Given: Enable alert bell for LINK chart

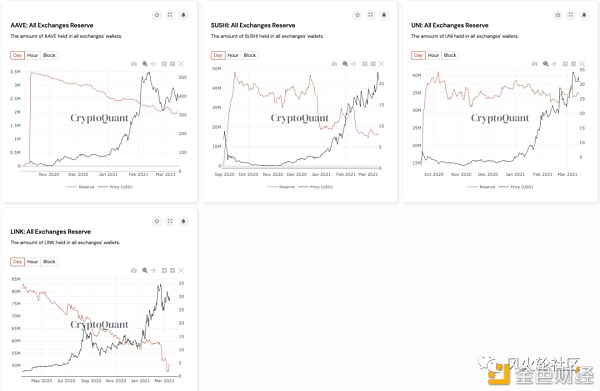Looking at the screenshot, I should coord(183,221).
